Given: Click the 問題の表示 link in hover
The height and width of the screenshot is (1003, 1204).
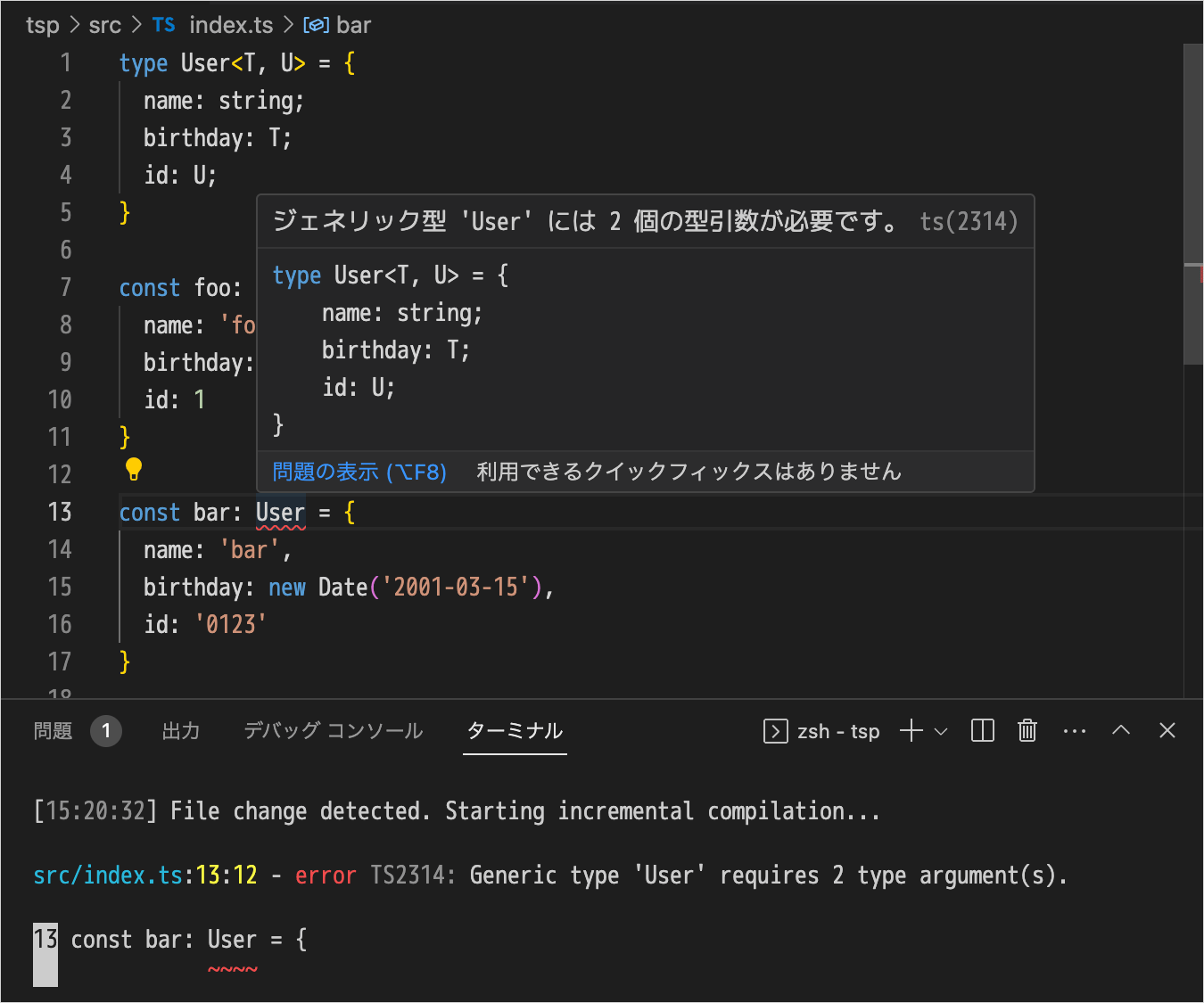Looking at the screenshot, I should (359, 472).
